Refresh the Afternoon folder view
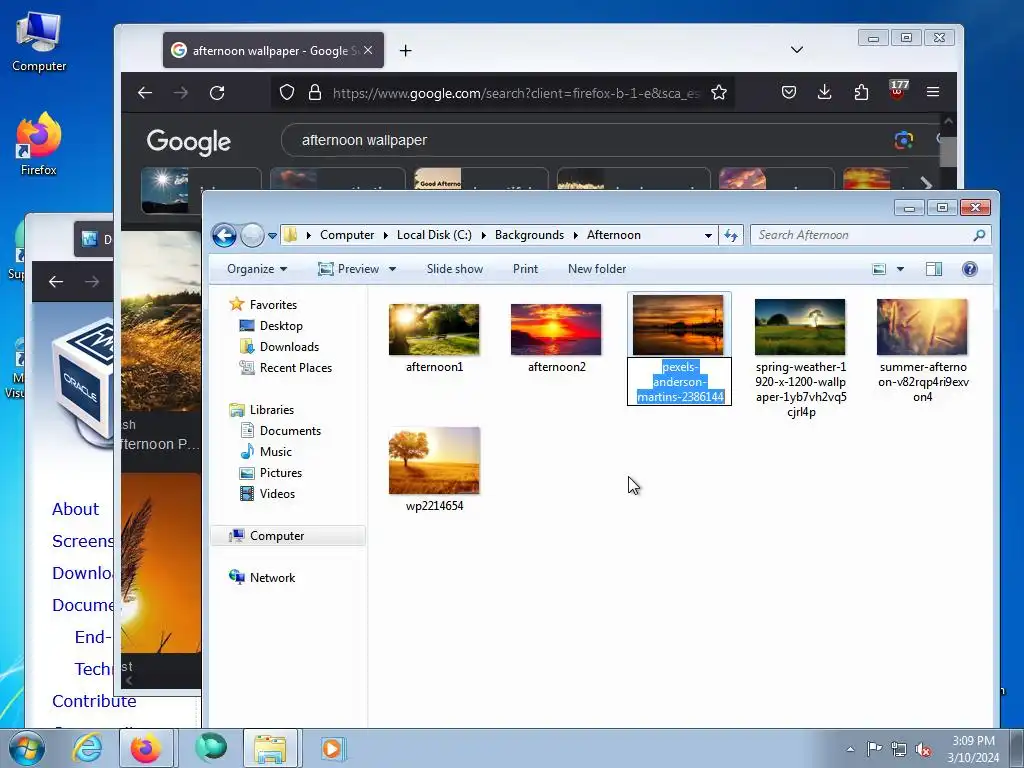Viewport: 1024px width, 768px height. coord(731,235)
